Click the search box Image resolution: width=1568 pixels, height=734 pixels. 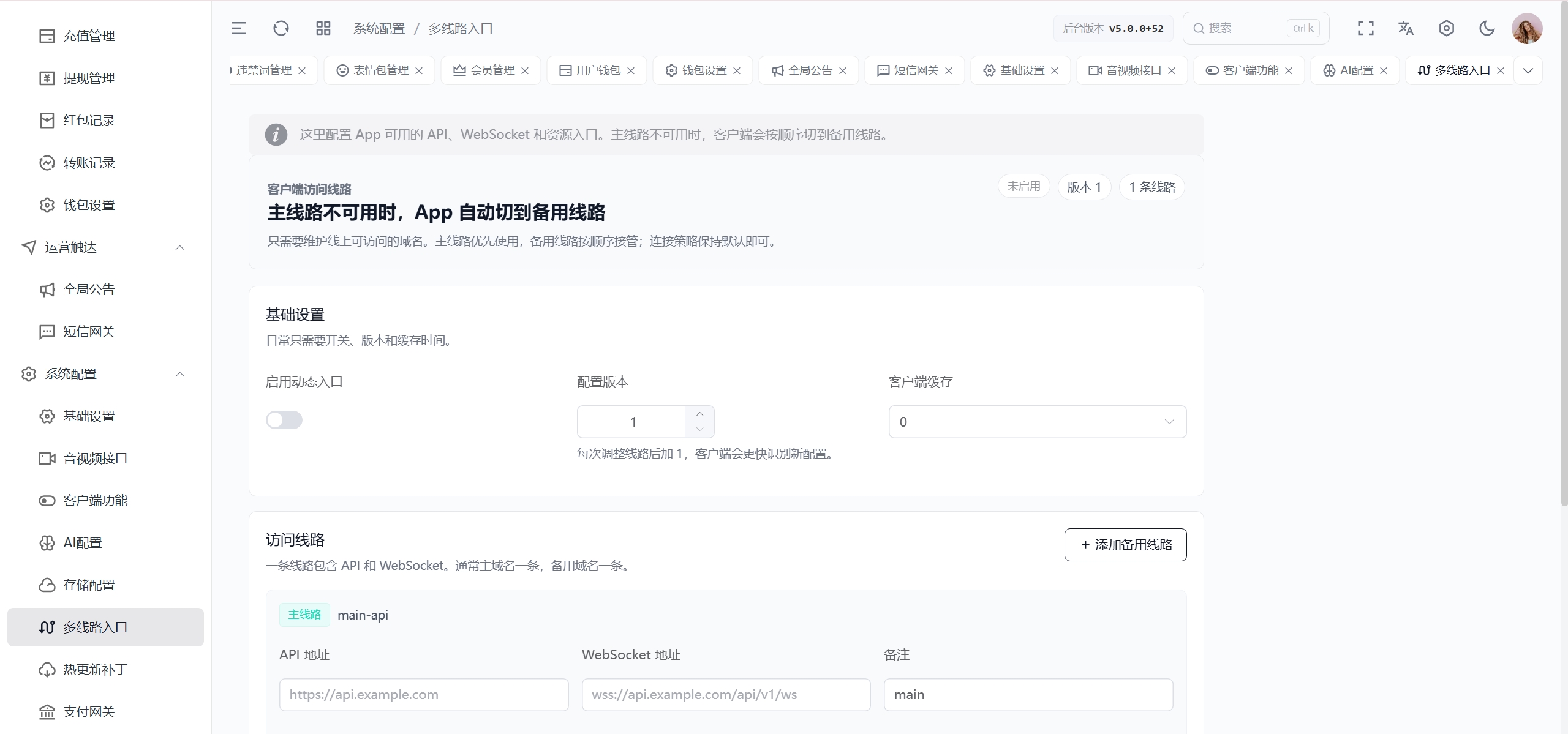point(1256,28)
